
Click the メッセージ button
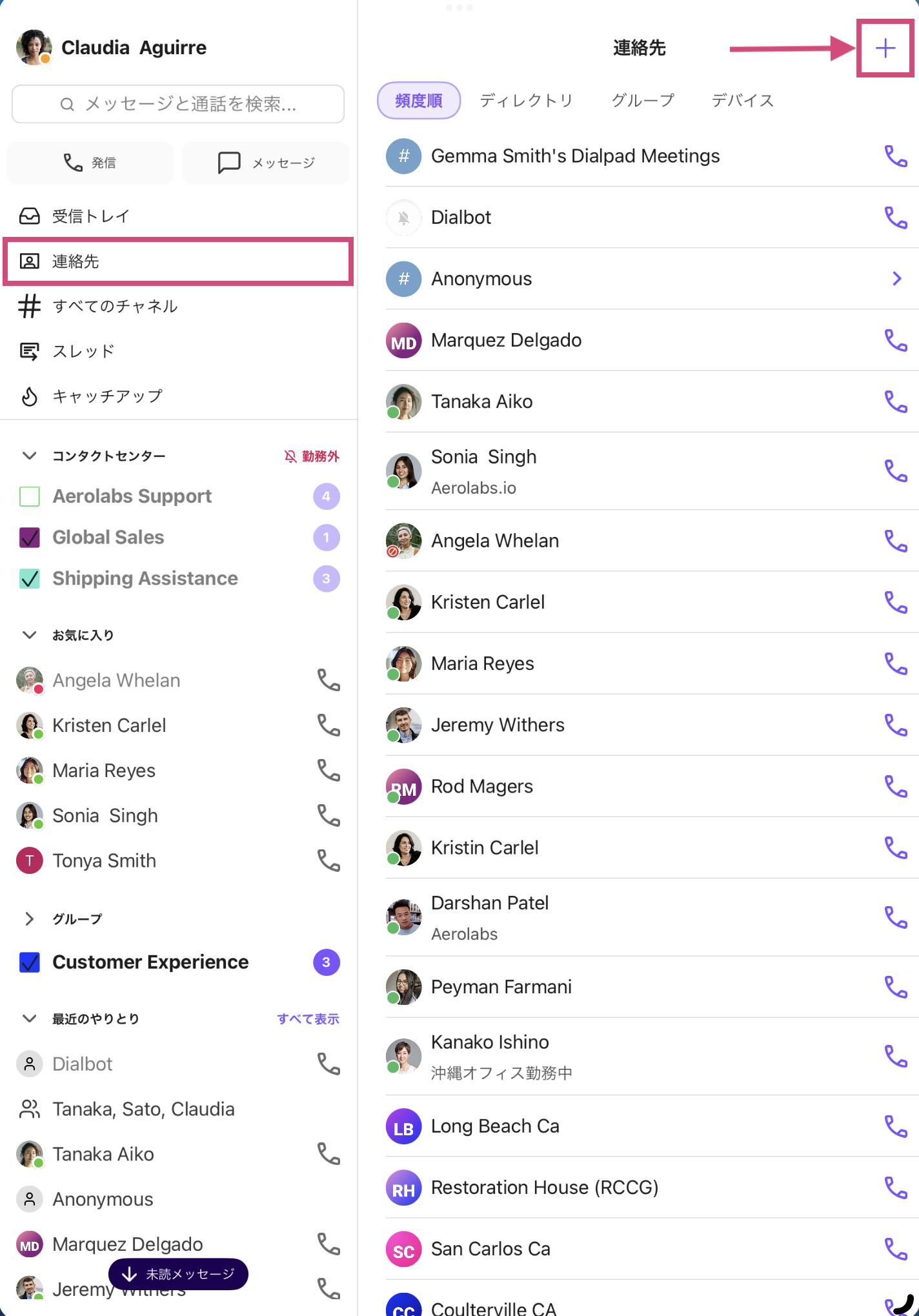pos(266,163)
